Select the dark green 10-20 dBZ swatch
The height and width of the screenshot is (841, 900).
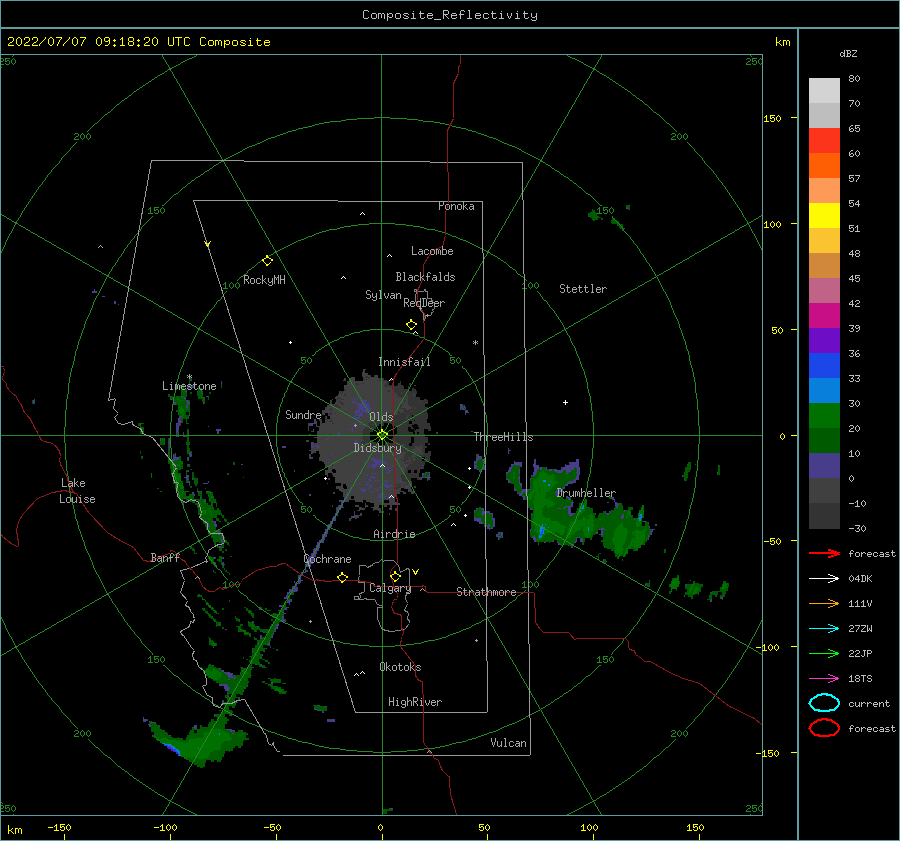[x=824, y=440]
